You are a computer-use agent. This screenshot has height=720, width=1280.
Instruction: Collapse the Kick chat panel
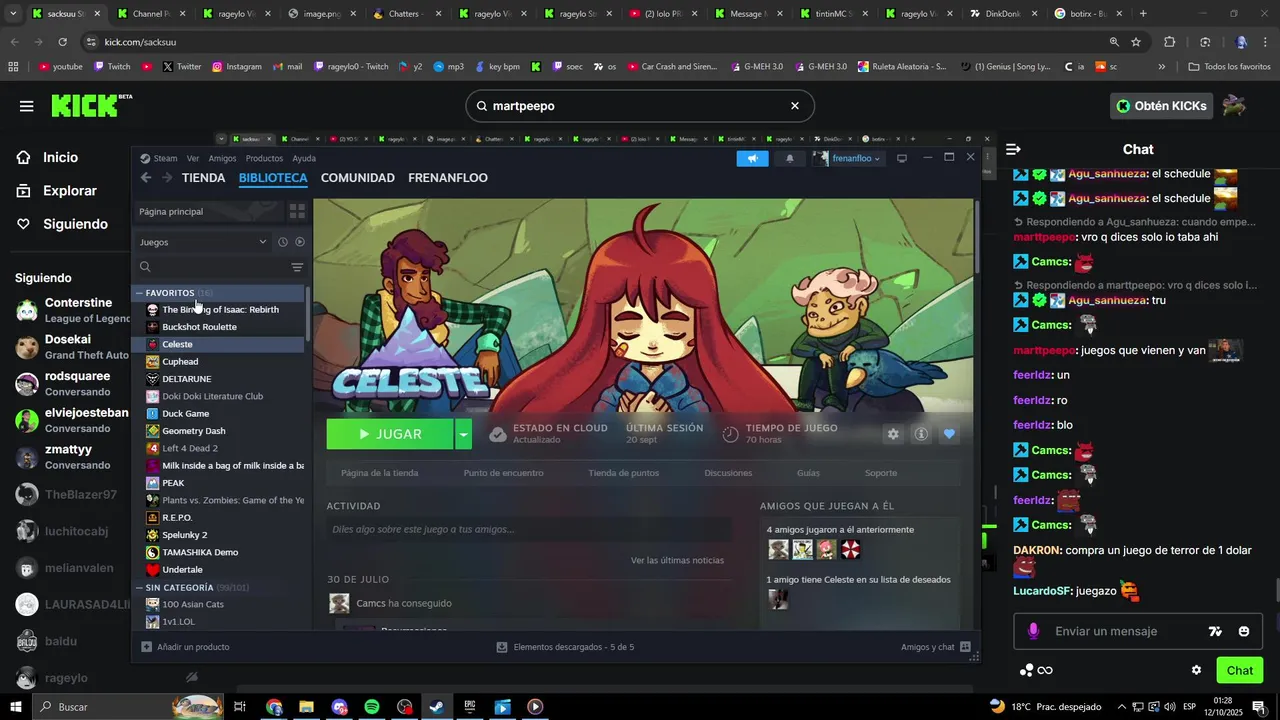coord(1013,149)
